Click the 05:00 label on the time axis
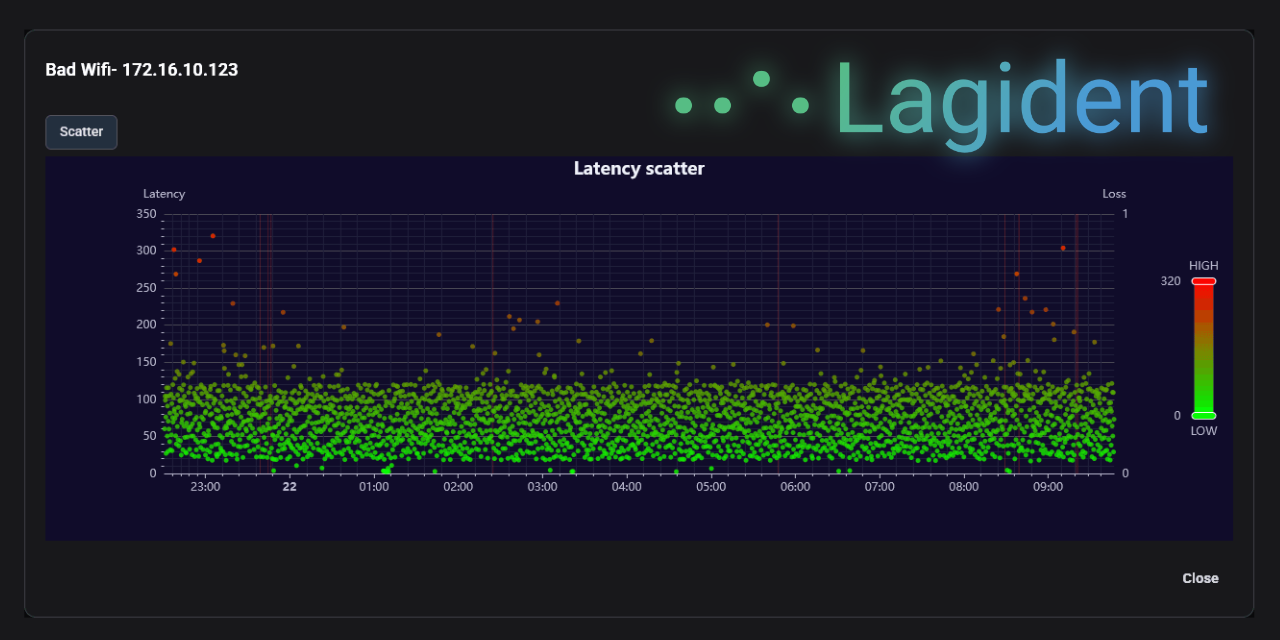The height and width of the screenshot is (640, 1280). [711, 486]
